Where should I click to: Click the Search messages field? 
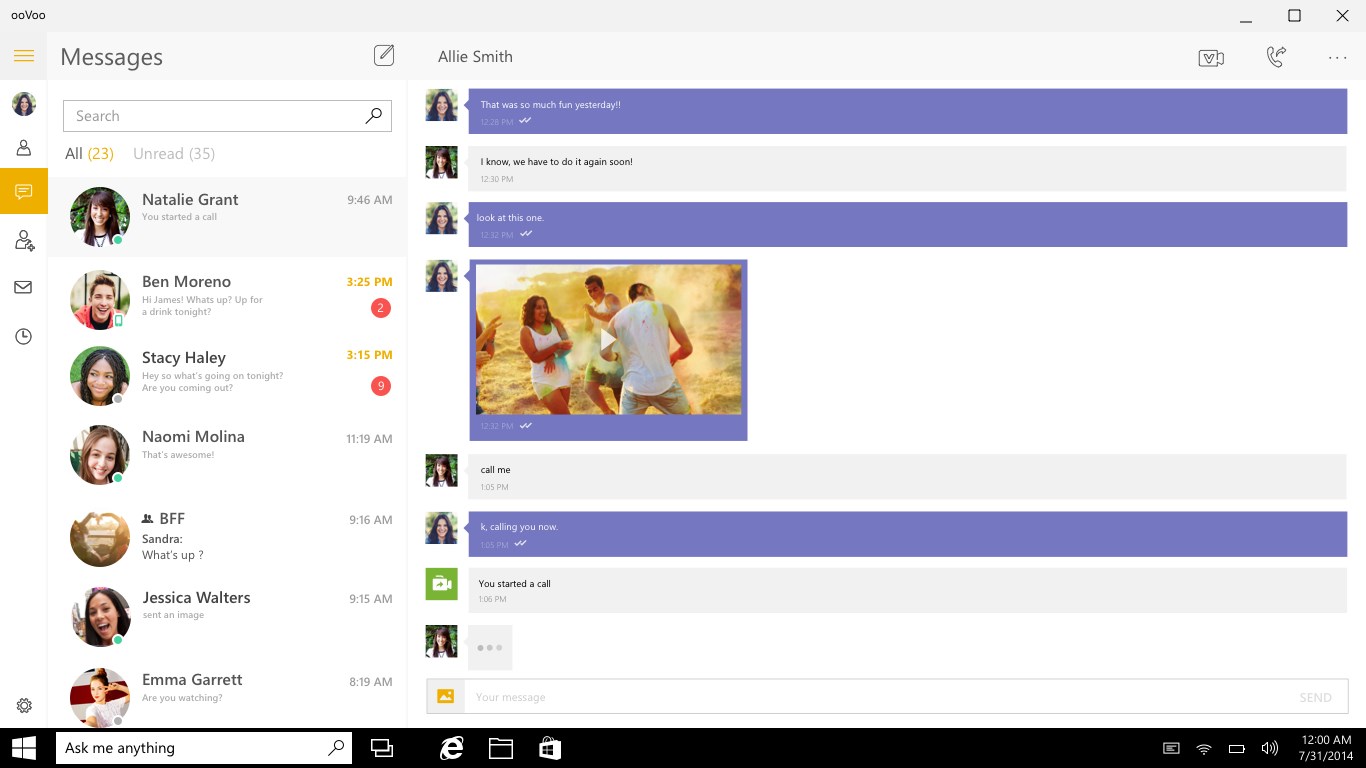227,116
